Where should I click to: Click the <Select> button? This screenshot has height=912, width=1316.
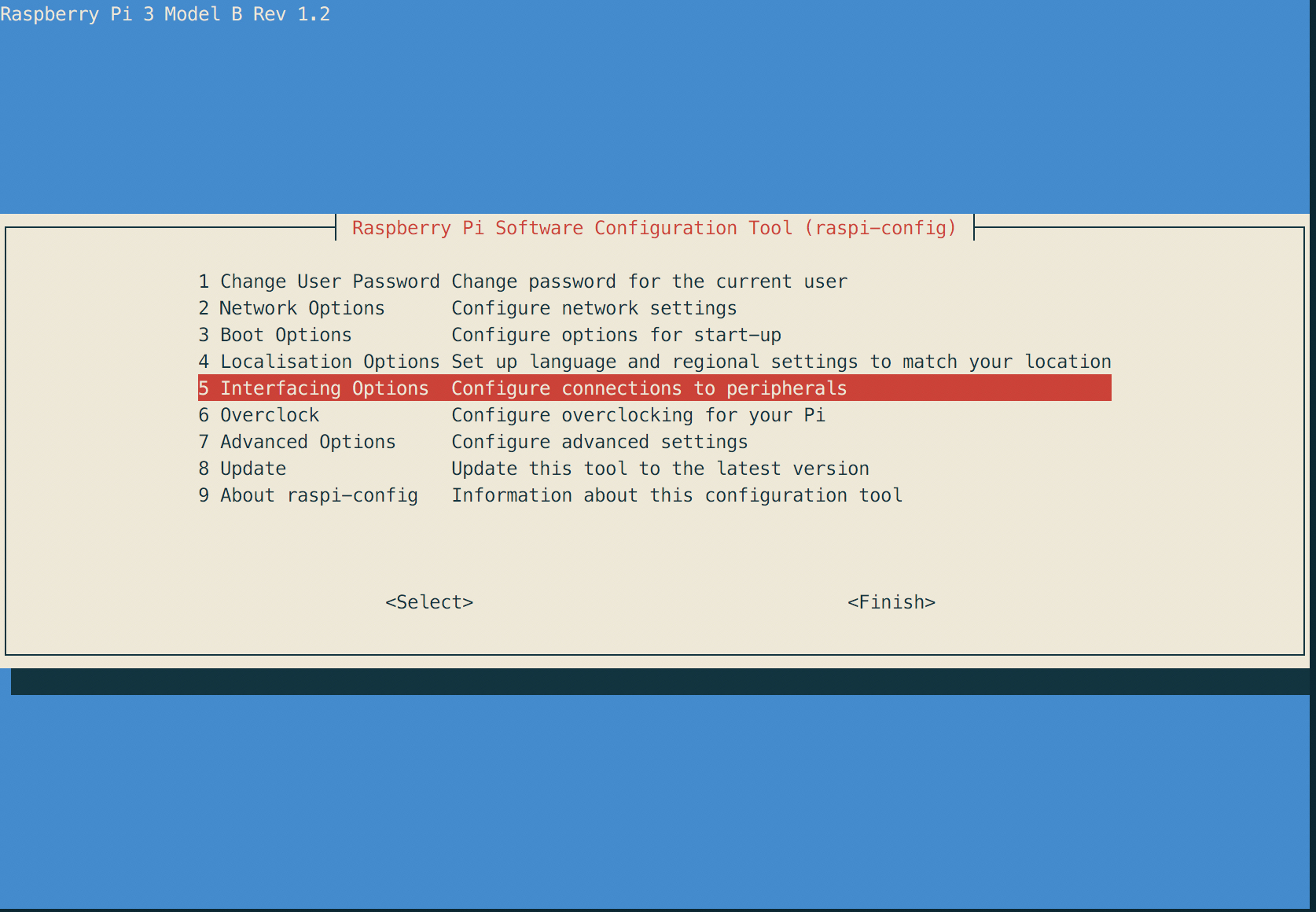pyautogui.click(x=429, y=602)
